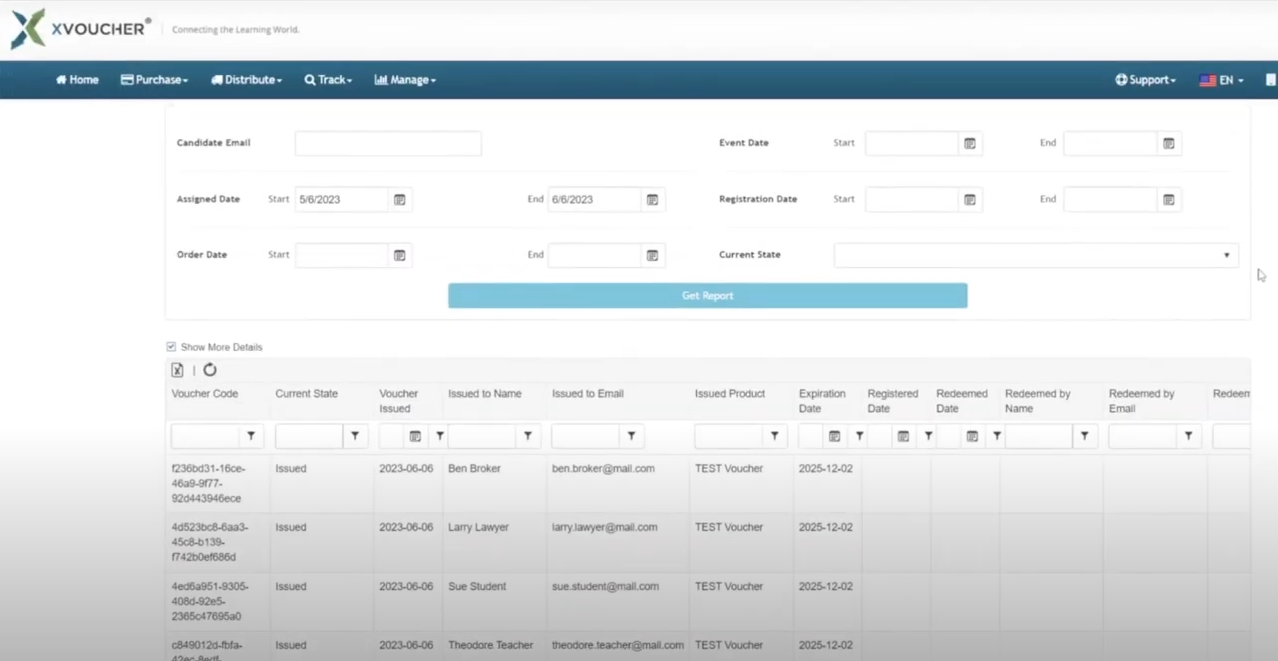1278x661 pixels.
Task: Open Voucher Code column filter
Action: tap(251, 436)
